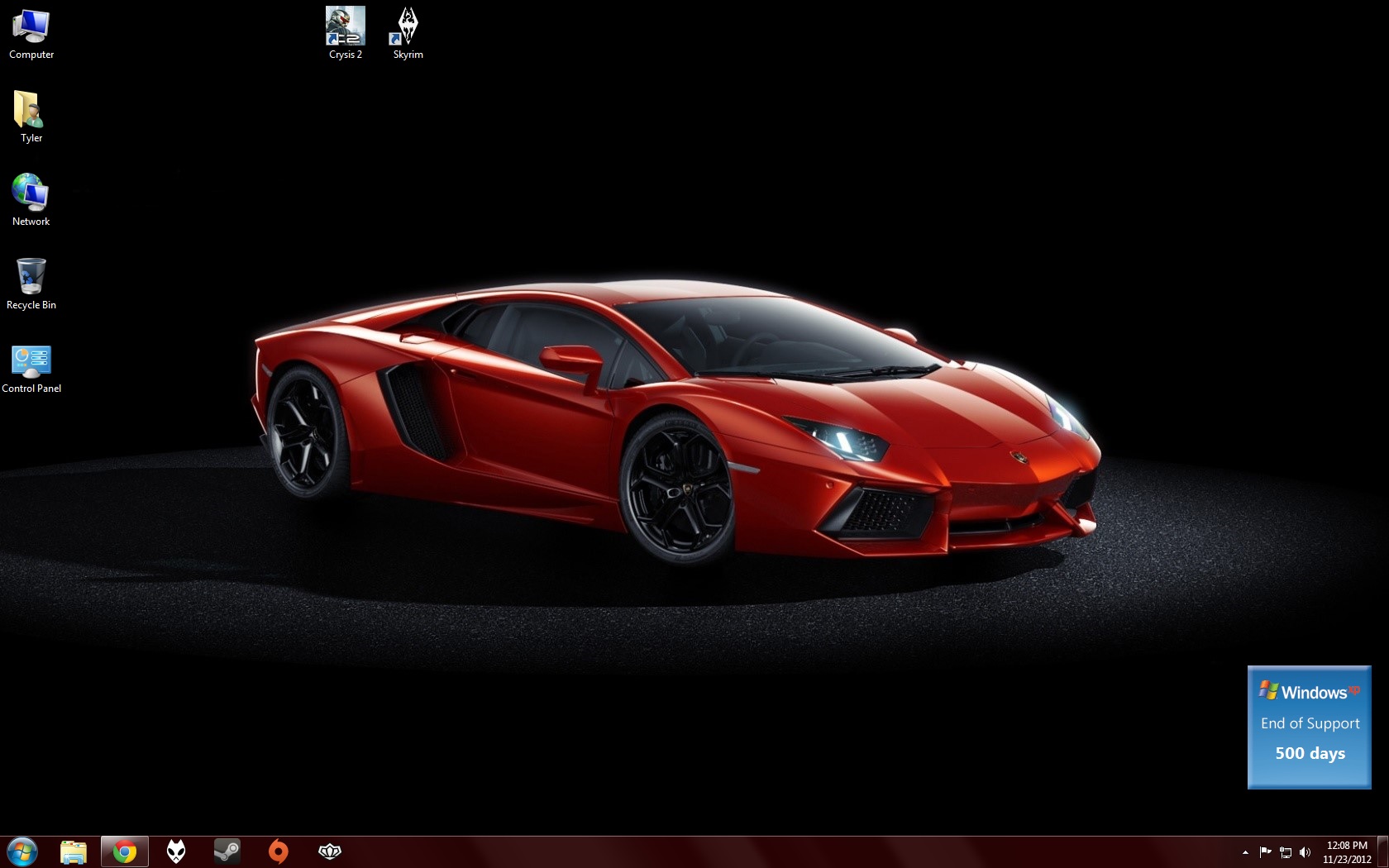Open Windows Explorer from the taskbar
The image size is (1389, 868).
pyautogui.click(x=74, y=851)
